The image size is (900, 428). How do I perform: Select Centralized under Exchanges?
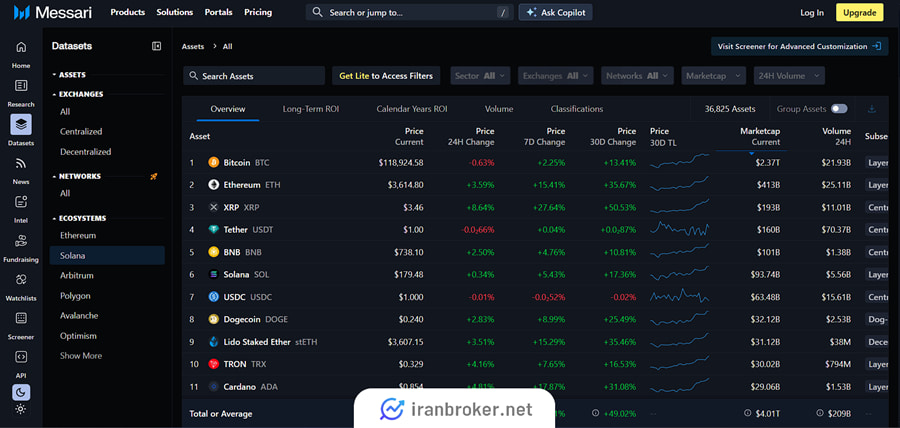(x=81, y=131)
